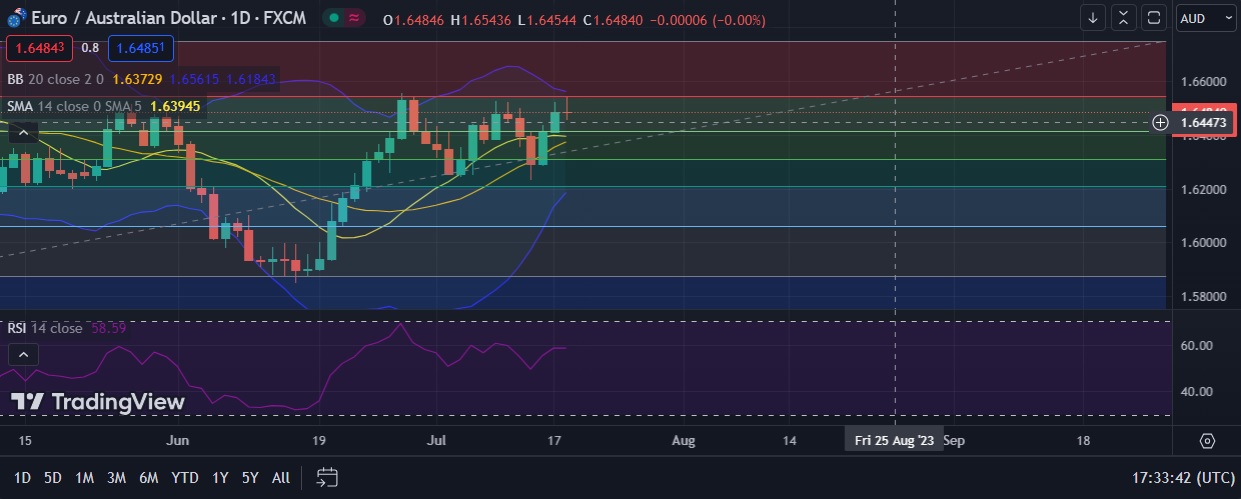1241x499 pixels.
Task: Set the range to All
Action: [281, 478]
